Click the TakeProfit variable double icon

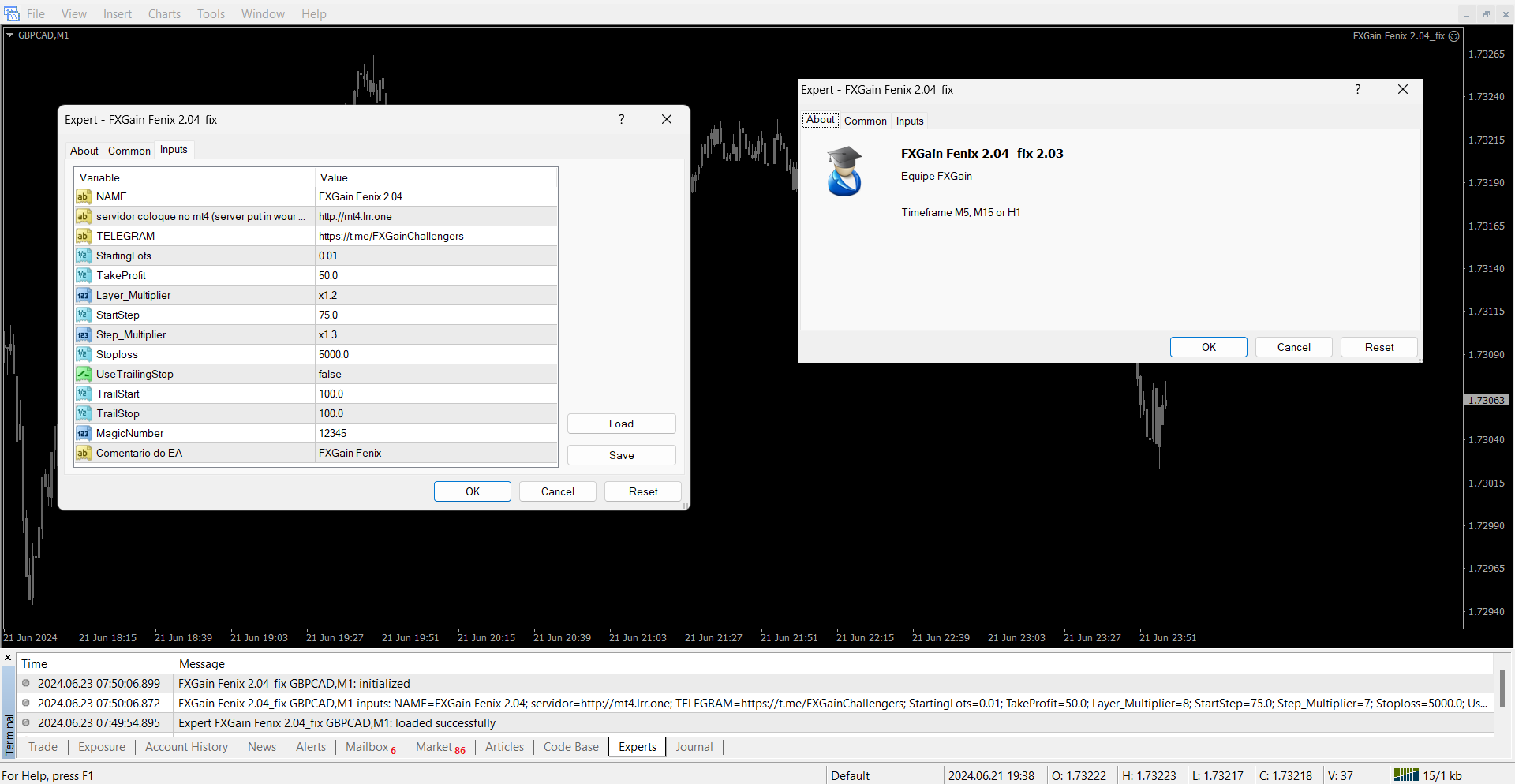coord(84,275)
